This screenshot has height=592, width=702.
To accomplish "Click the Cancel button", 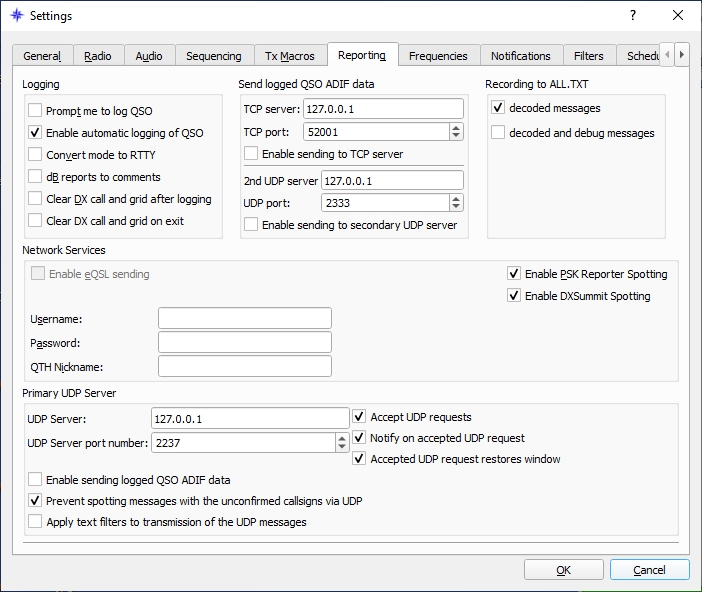I will click(649, 570).
